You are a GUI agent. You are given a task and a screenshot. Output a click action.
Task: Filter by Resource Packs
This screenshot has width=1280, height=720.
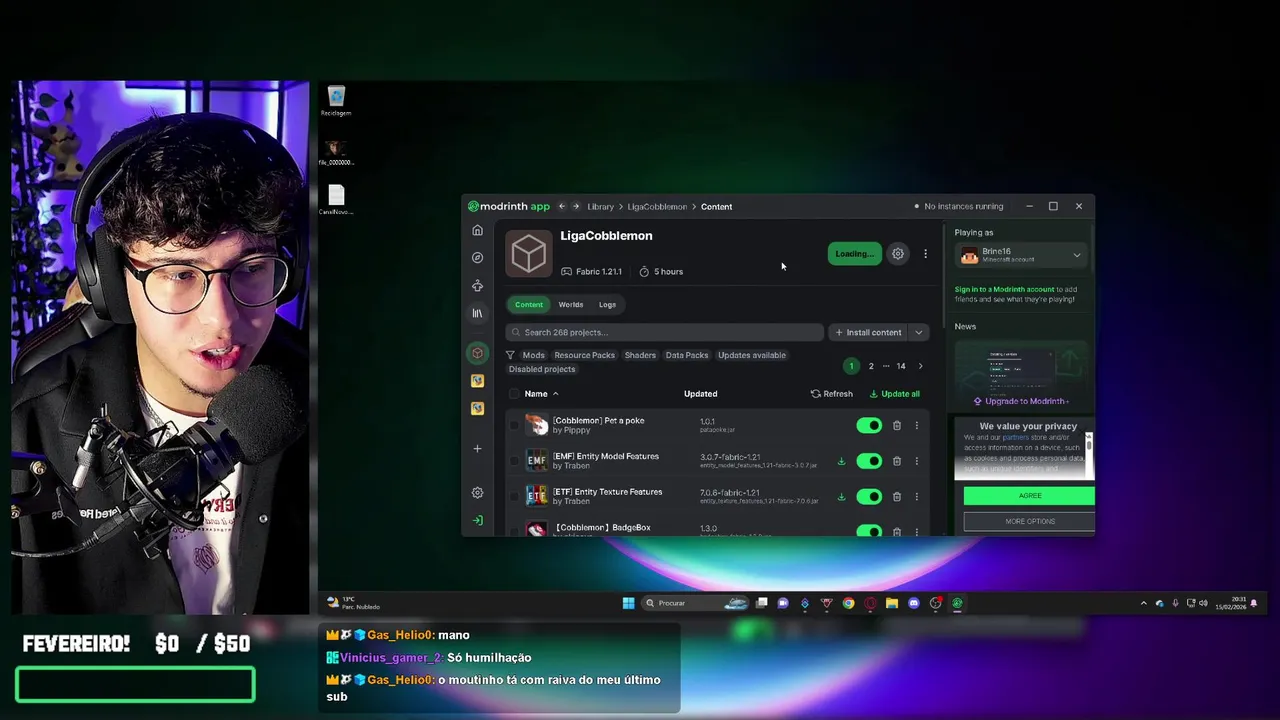(585, 355)
